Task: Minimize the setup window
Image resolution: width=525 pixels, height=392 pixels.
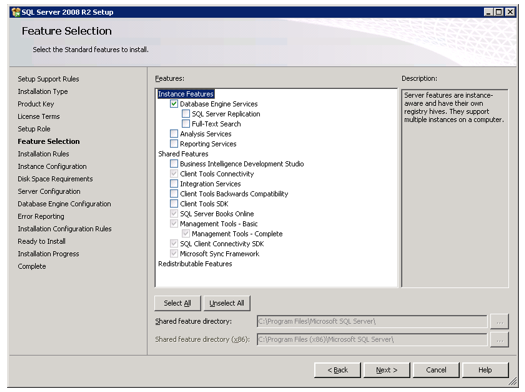Action: [488, 12]
